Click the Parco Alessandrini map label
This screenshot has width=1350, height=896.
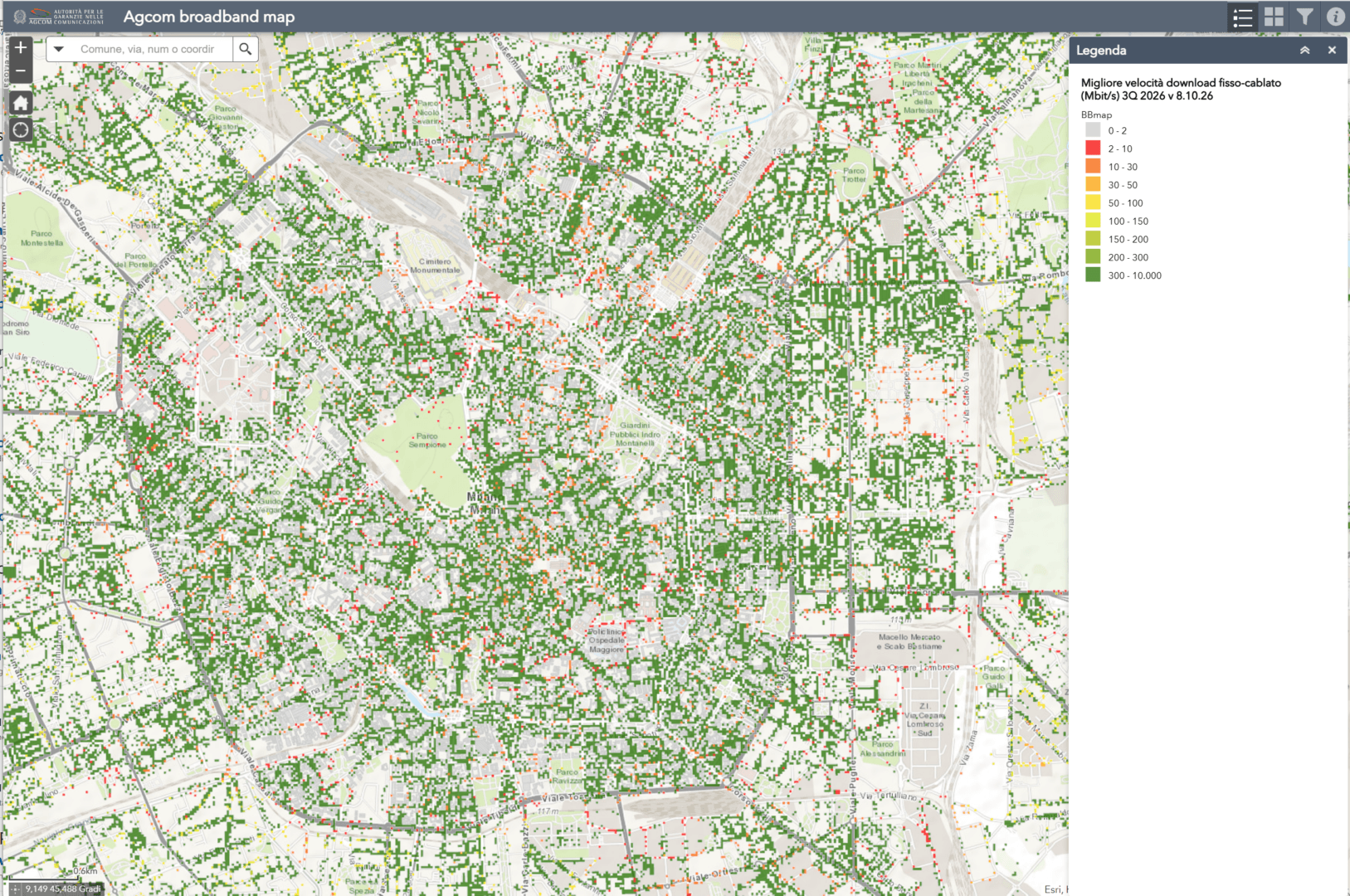coord(883,749)
